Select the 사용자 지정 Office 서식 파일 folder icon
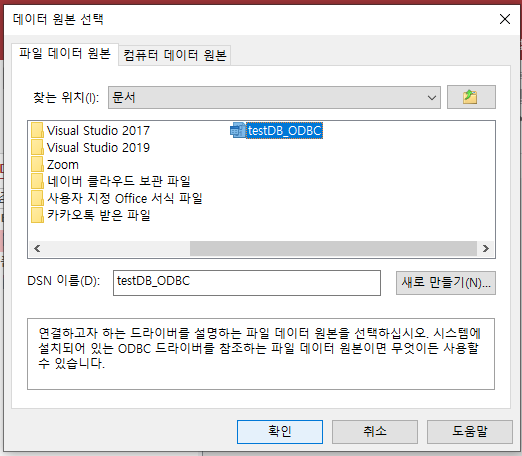This screenshot has height=456, width=522. click(x=37, y=198)
